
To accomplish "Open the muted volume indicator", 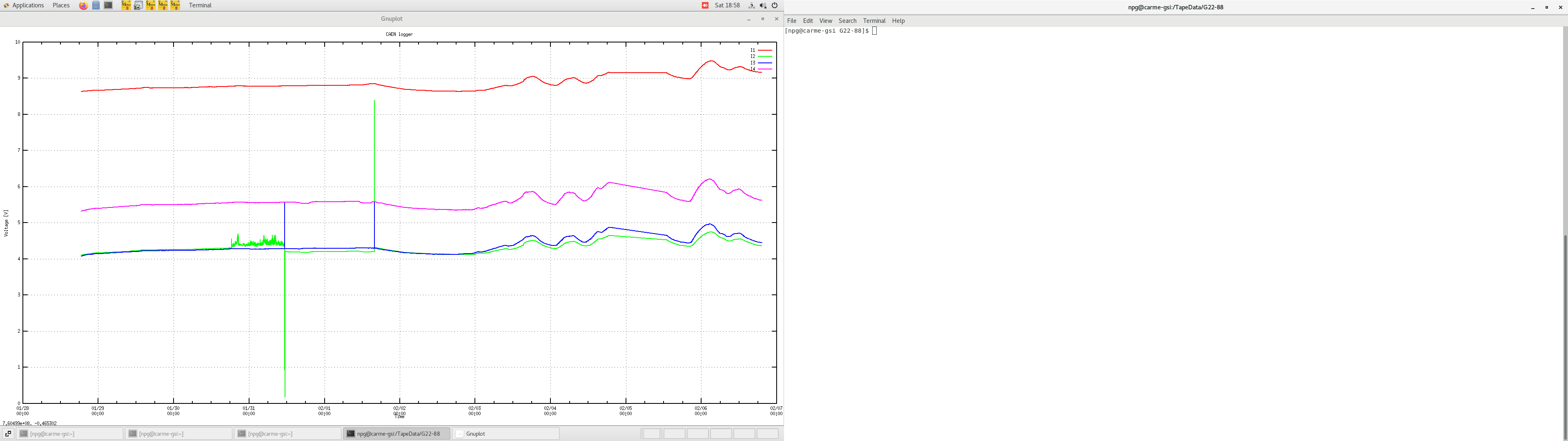I will click(763, 5).
